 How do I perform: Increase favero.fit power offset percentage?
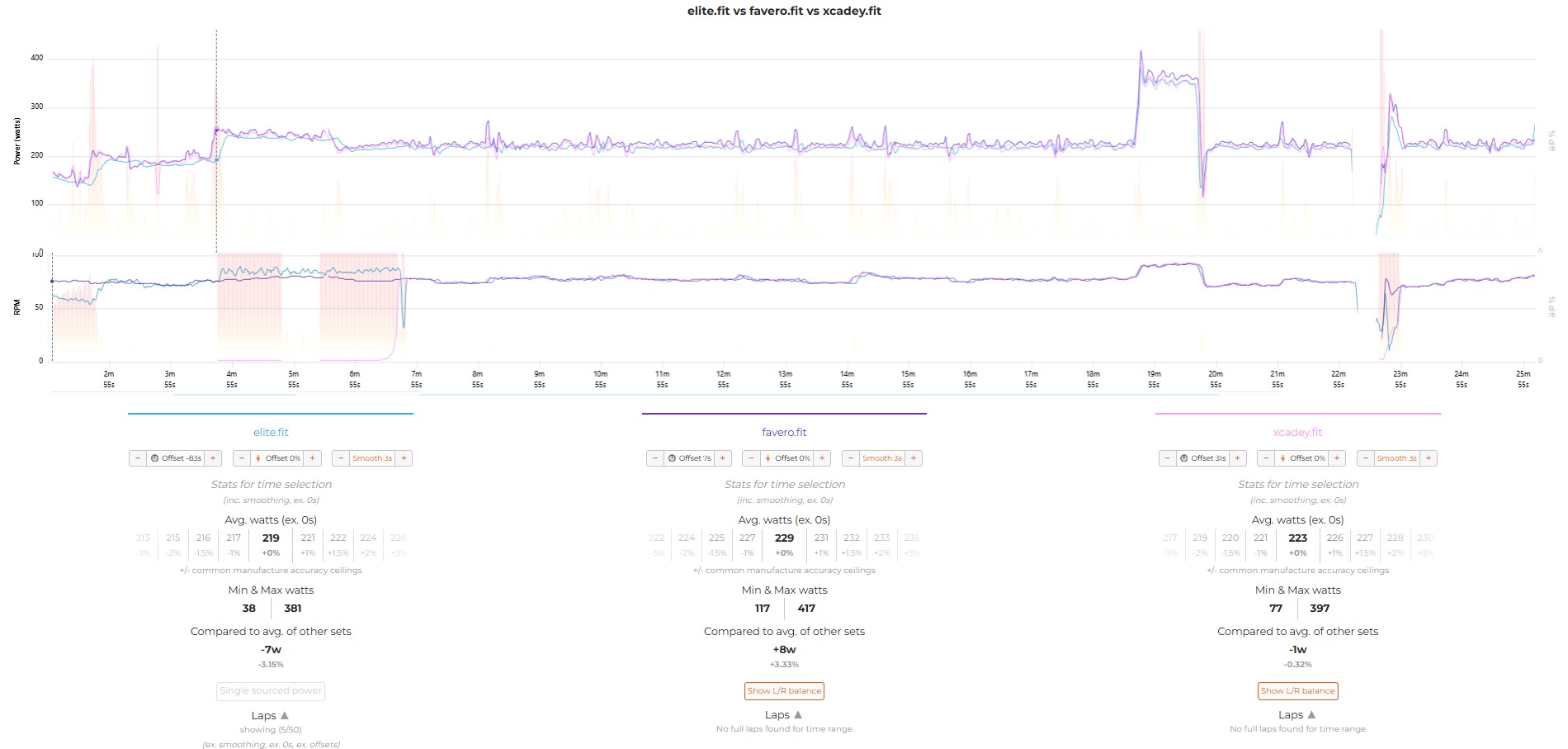coord(822,458)
